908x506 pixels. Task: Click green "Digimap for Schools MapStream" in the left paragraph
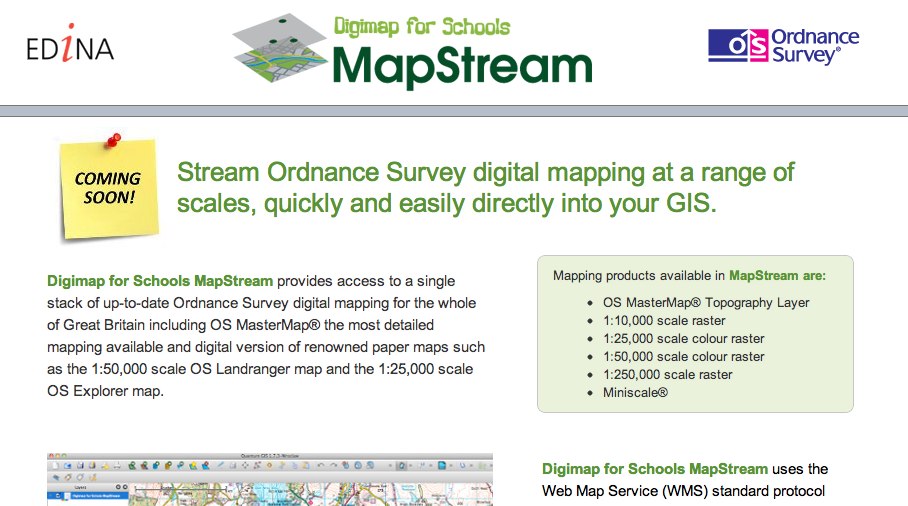click(x=160, y=281)
